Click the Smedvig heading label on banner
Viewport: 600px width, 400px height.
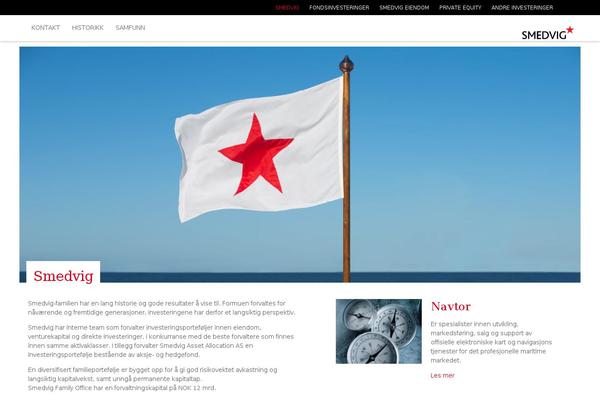[63, 276]
